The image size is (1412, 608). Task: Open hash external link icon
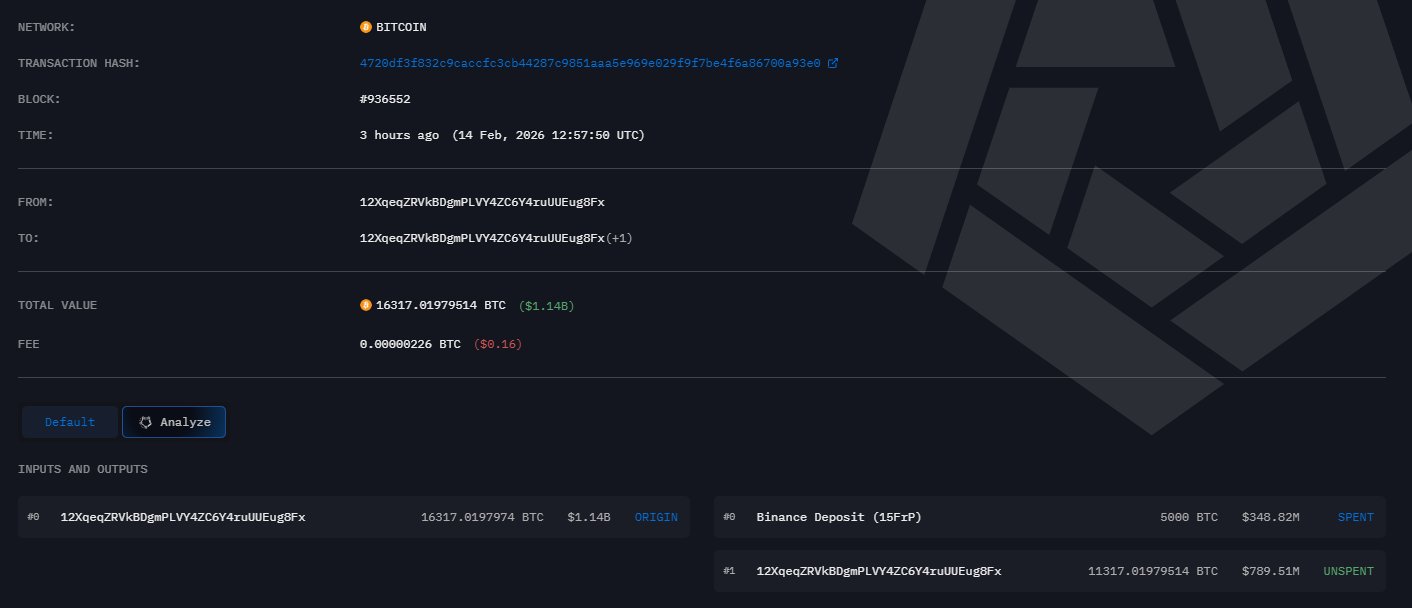(x=833, y=63)
